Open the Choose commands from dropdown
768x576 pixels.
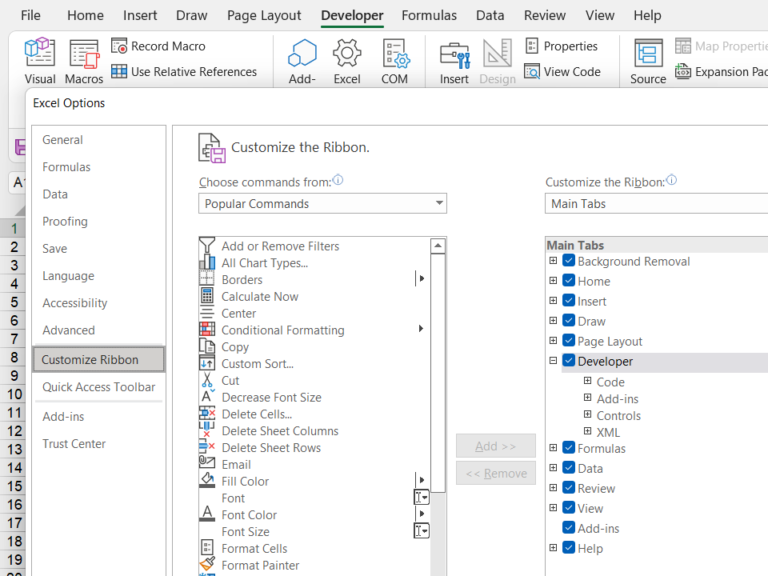pos(322,204)
